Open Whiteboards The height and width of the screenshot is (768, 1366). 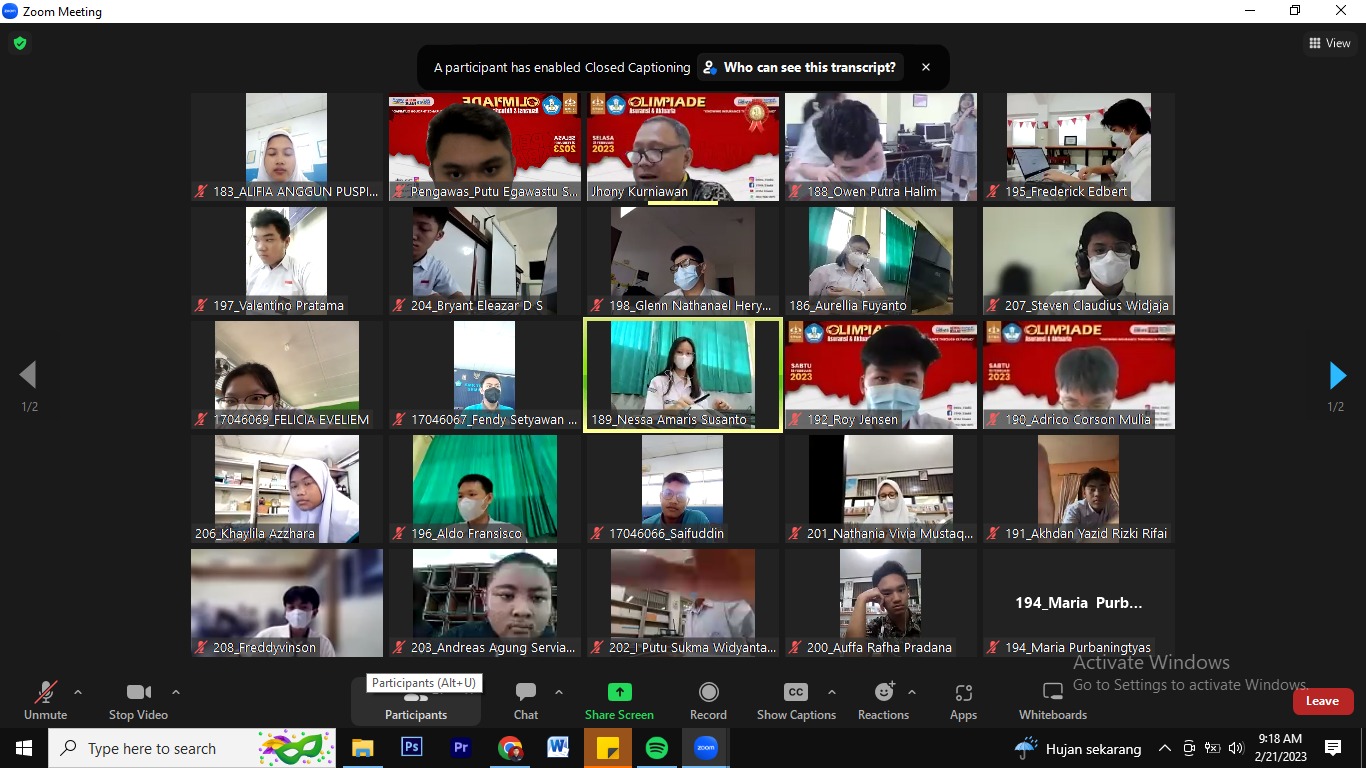click(1053, 700)
